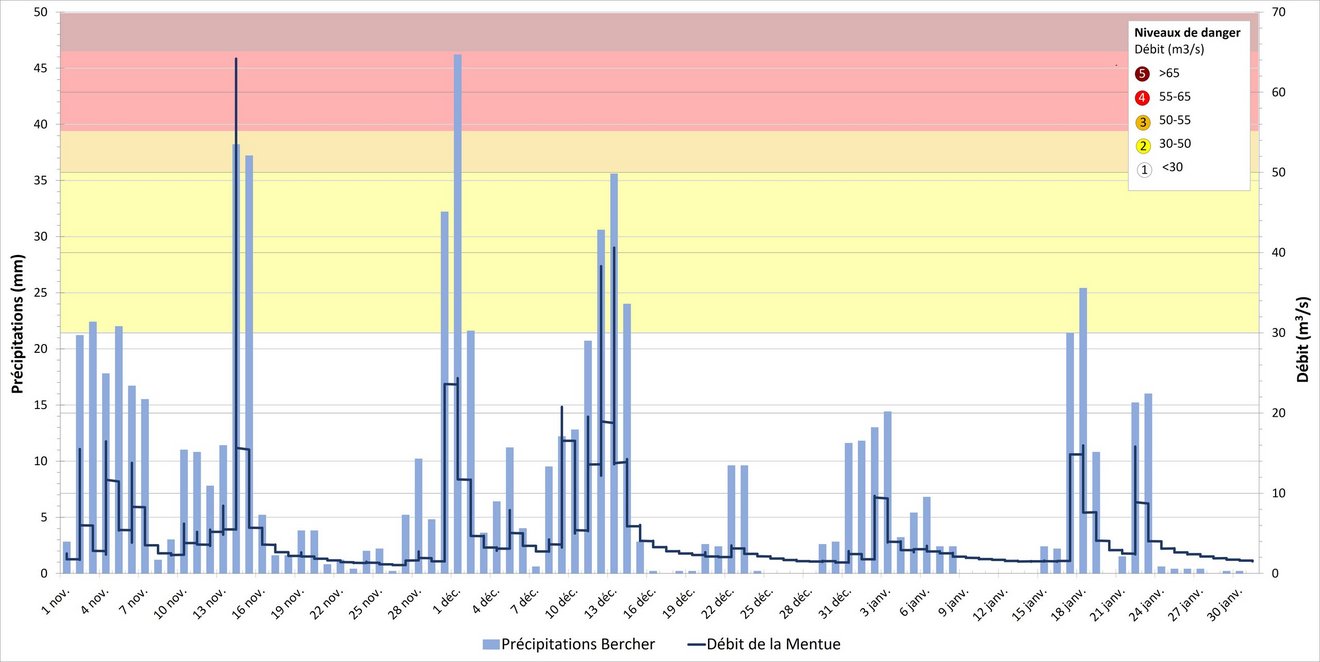Click the '45' value on precipitation axis

pyautogui.click(x=39, y=69)
